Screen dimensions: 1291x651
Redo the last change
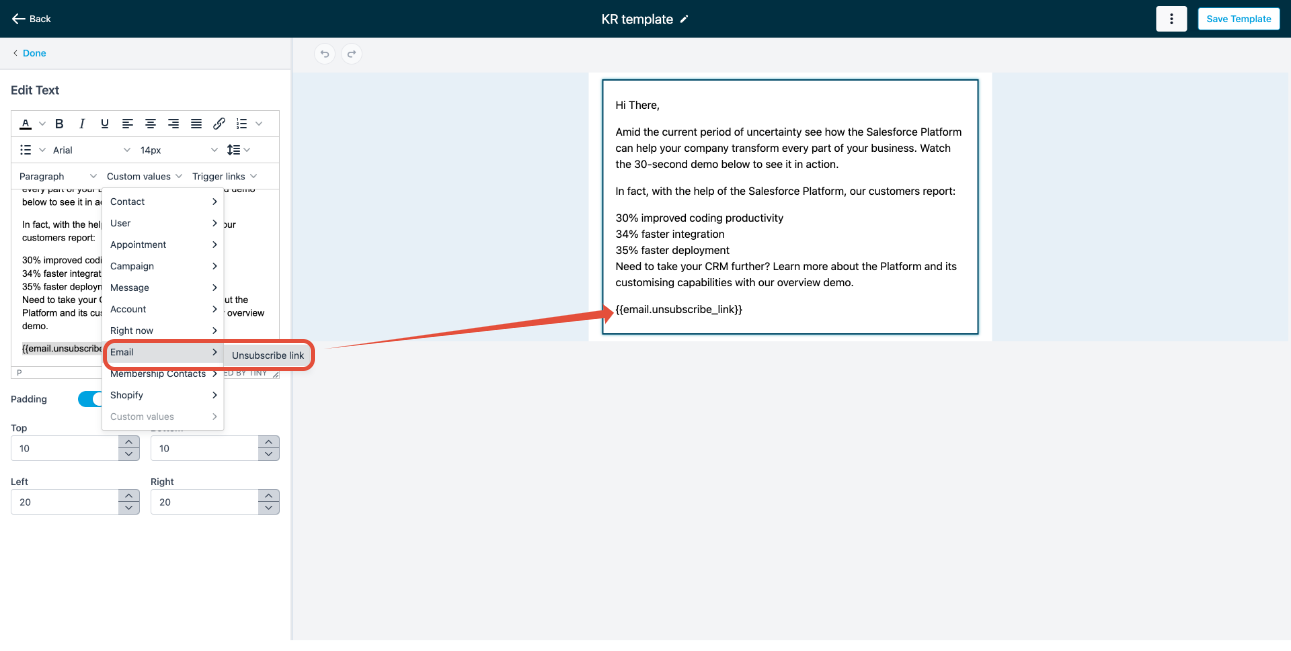point(351,54)
